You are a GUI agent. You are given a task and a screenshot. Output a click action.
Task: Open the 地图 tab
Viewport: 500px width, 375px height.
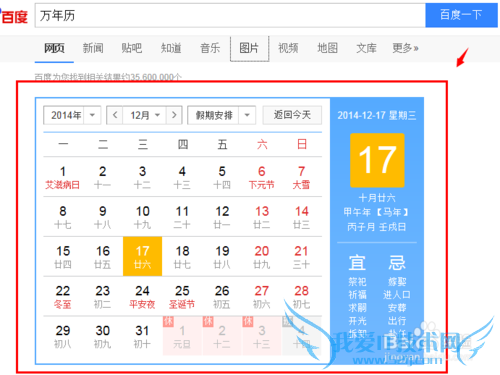[327, 48]
